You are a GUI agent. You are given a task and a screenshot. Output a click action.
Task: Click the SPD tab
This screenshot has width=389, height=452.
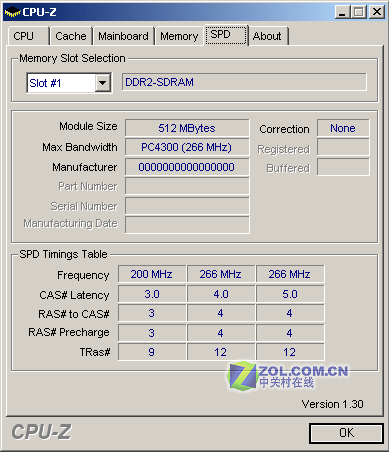[x=226, y=35]
